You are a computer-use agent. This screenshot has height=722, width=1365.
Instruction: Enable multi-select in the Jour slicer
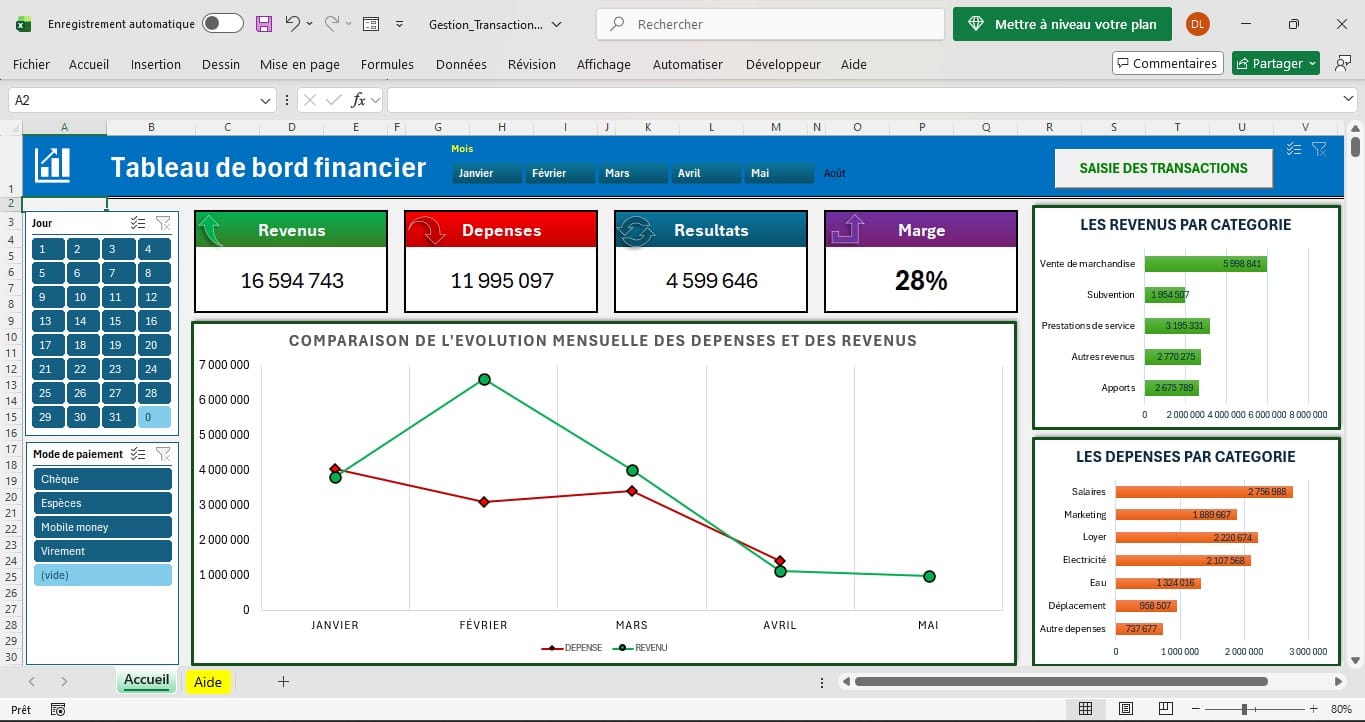coord(139,223)
